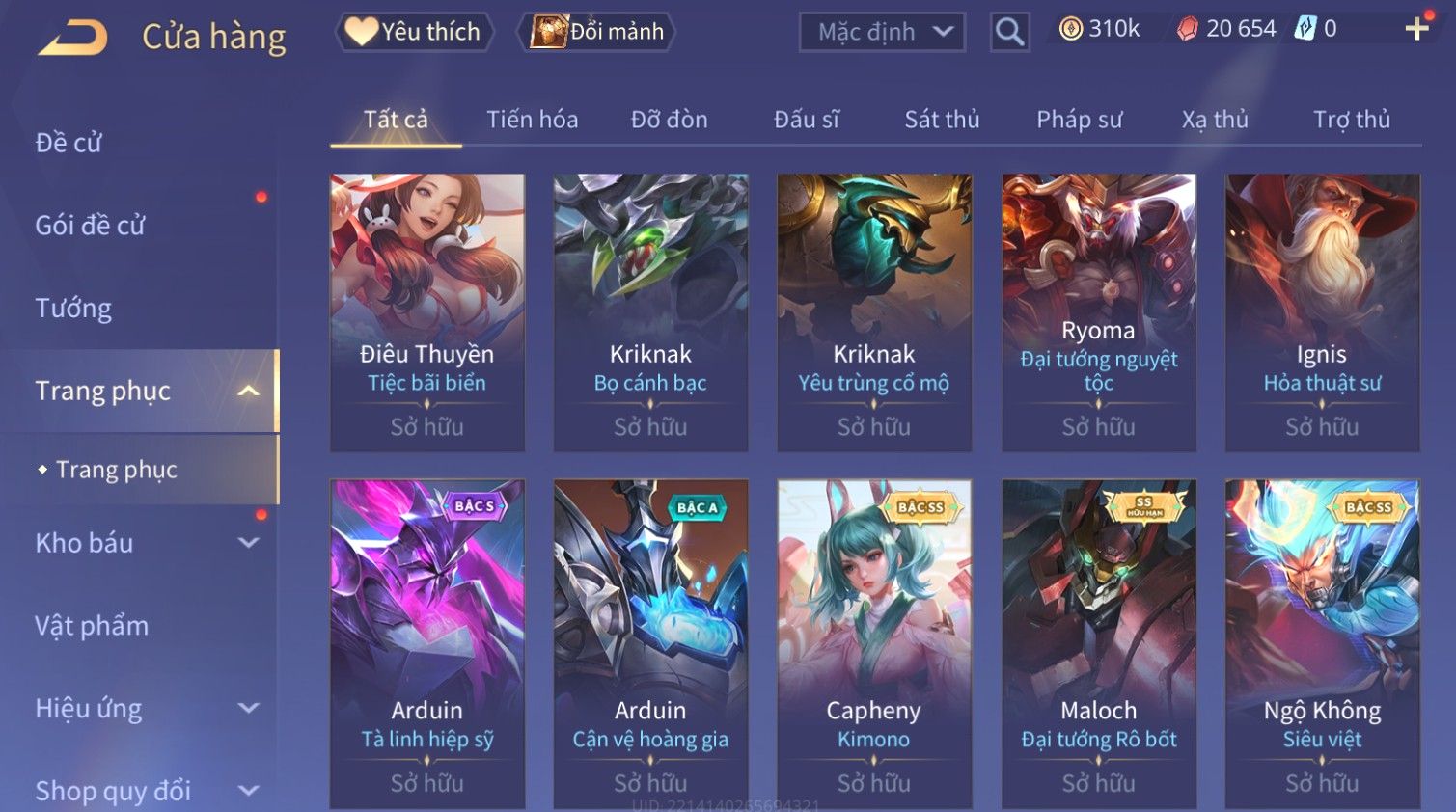Select the Capheny Kimono skin card

874,643
